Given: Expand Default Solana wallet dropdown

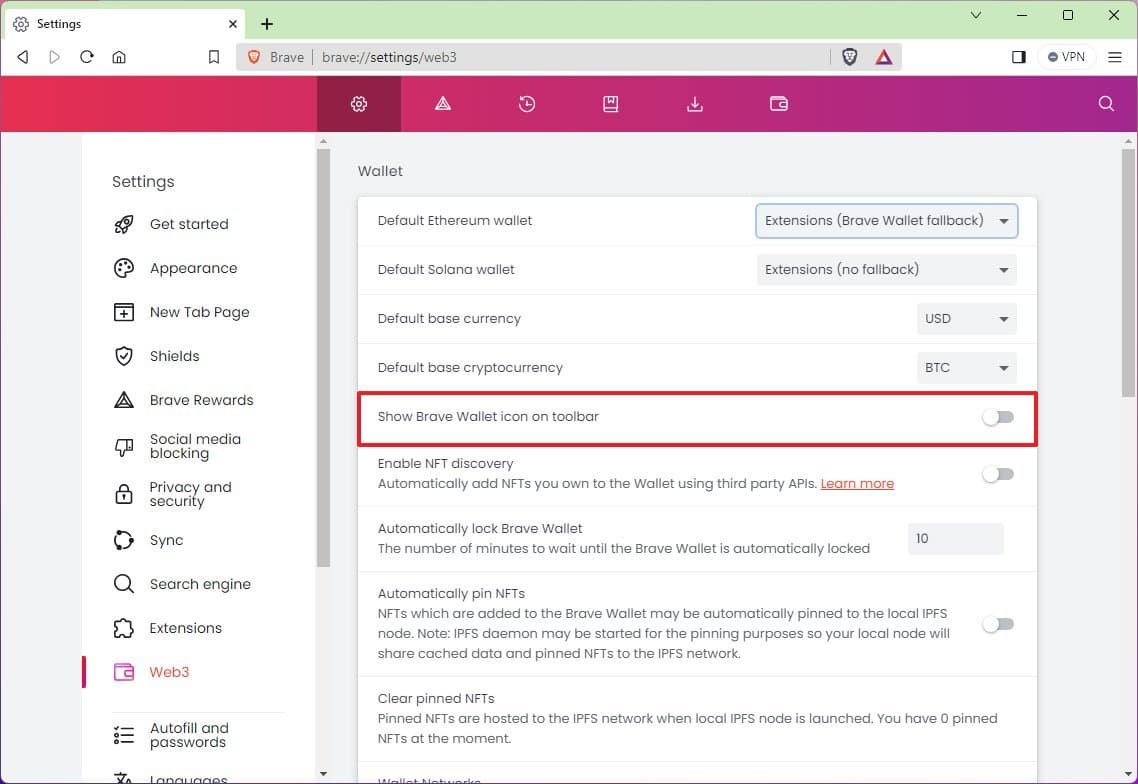Looking at the screenshot, I should click(x=886, y=270).
